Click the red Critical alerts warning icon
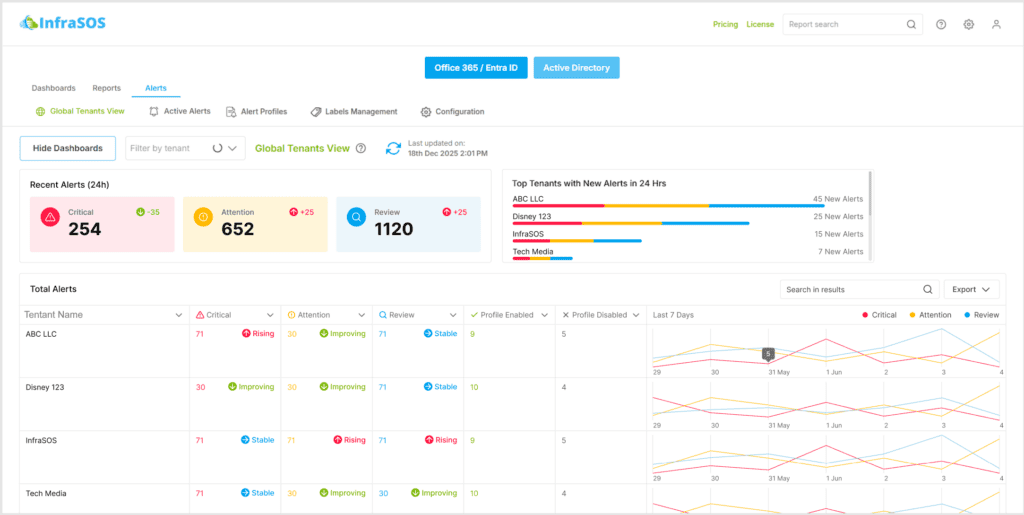Image resolution: width=1024 pixels, height=515 pixels. (x=50, y=216)
